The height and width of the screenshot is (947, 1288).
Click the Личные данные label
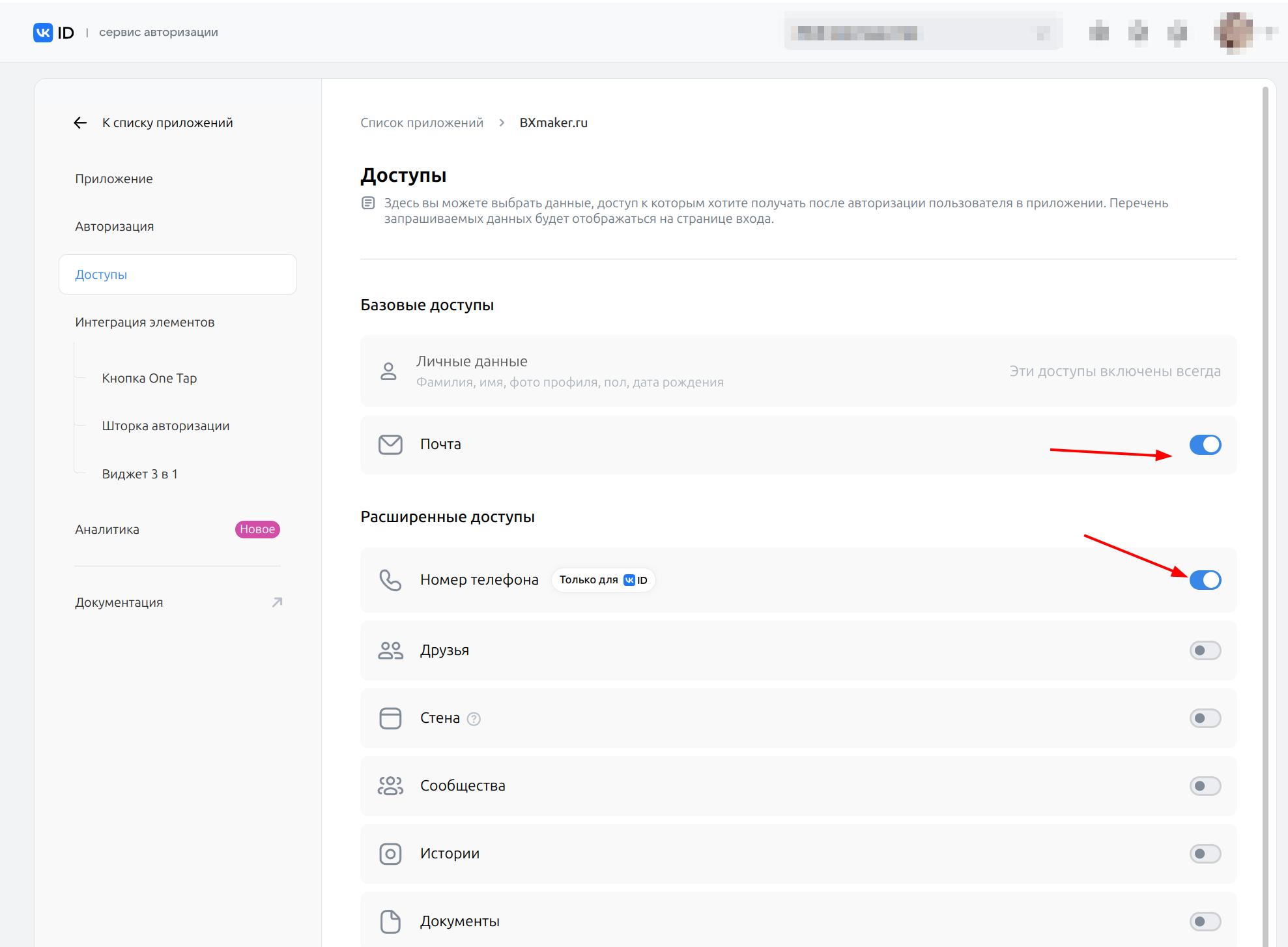tap(472, 362)
